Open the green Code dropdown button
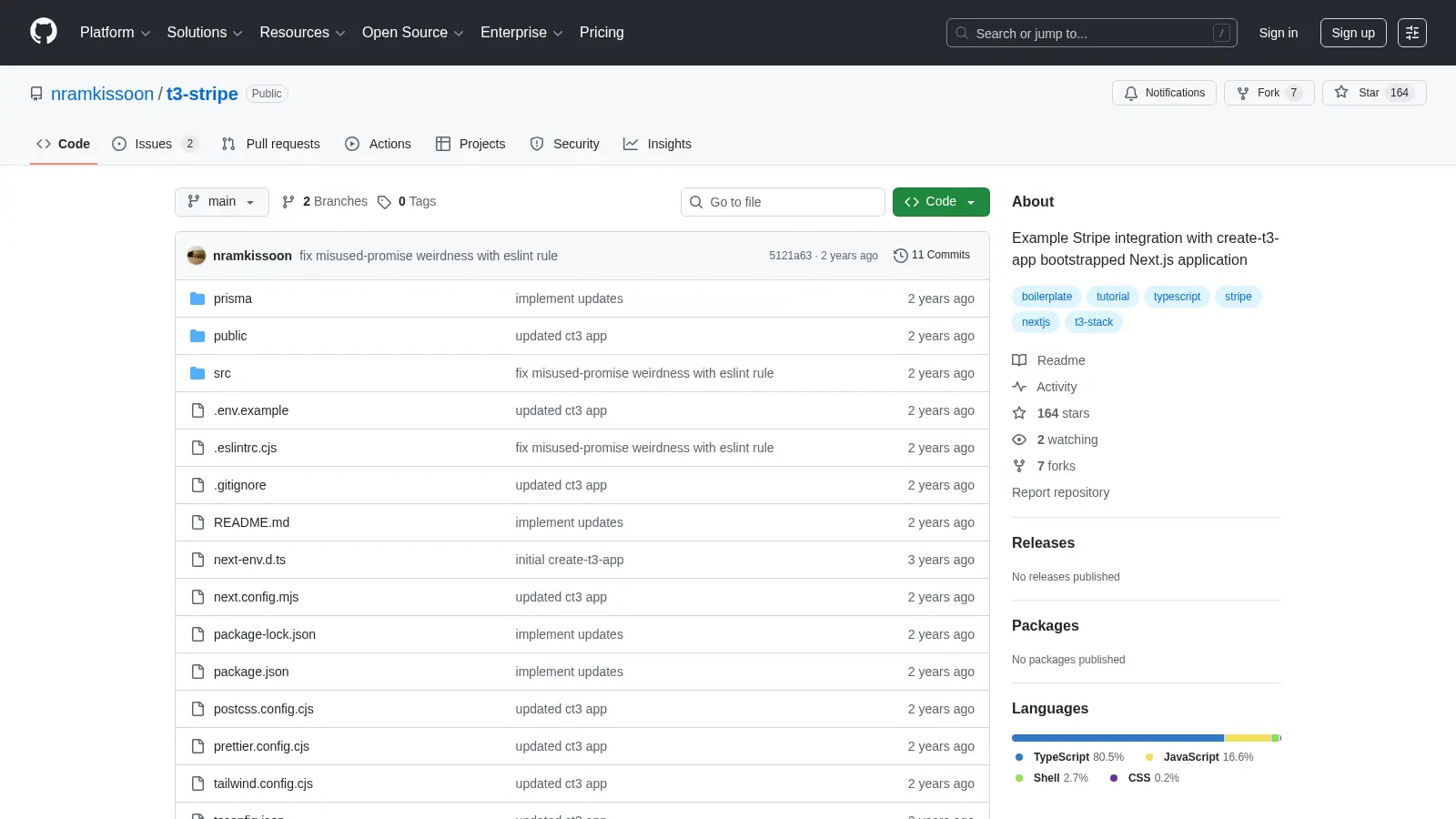The image size is (1456, 819). 941,202
